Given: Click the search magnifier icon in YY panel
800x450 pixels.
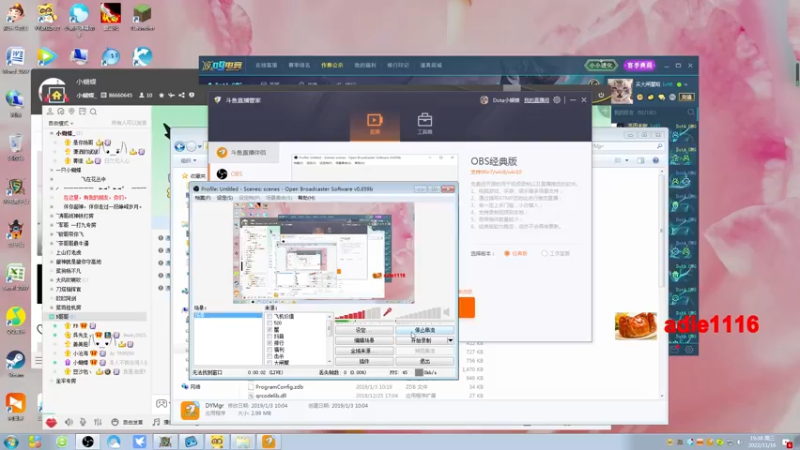Looking at the screenshot, I should 93,112.
